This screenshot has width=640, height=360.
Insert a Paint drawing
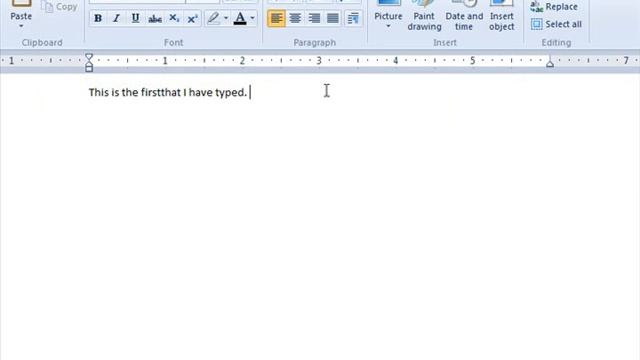pyautogui.click(x=424, y=16)
